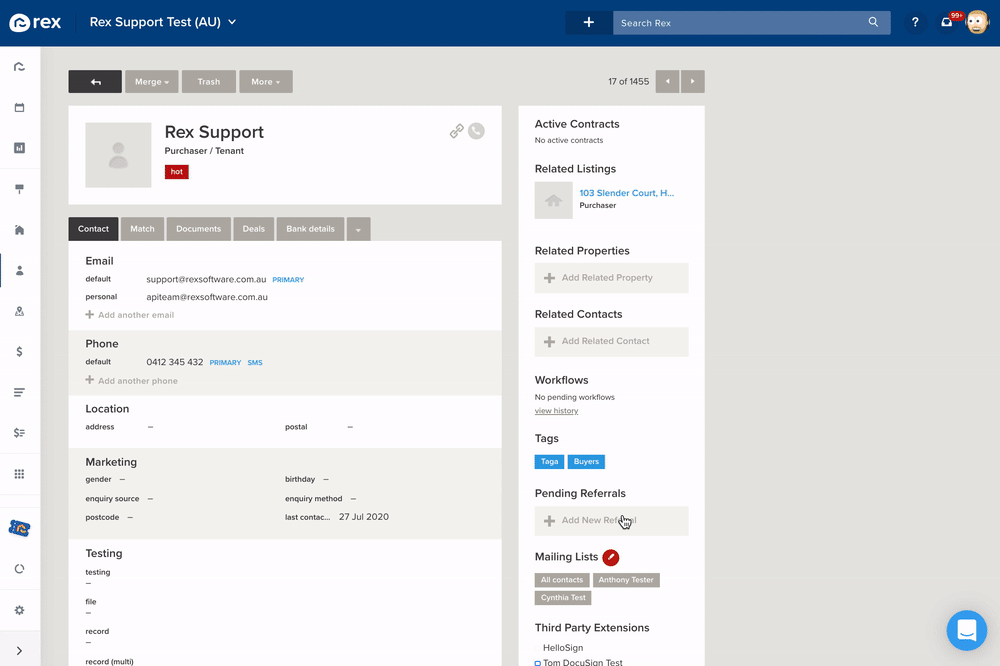
Task: Switch to the Match tab
Action: click(142, 229)
